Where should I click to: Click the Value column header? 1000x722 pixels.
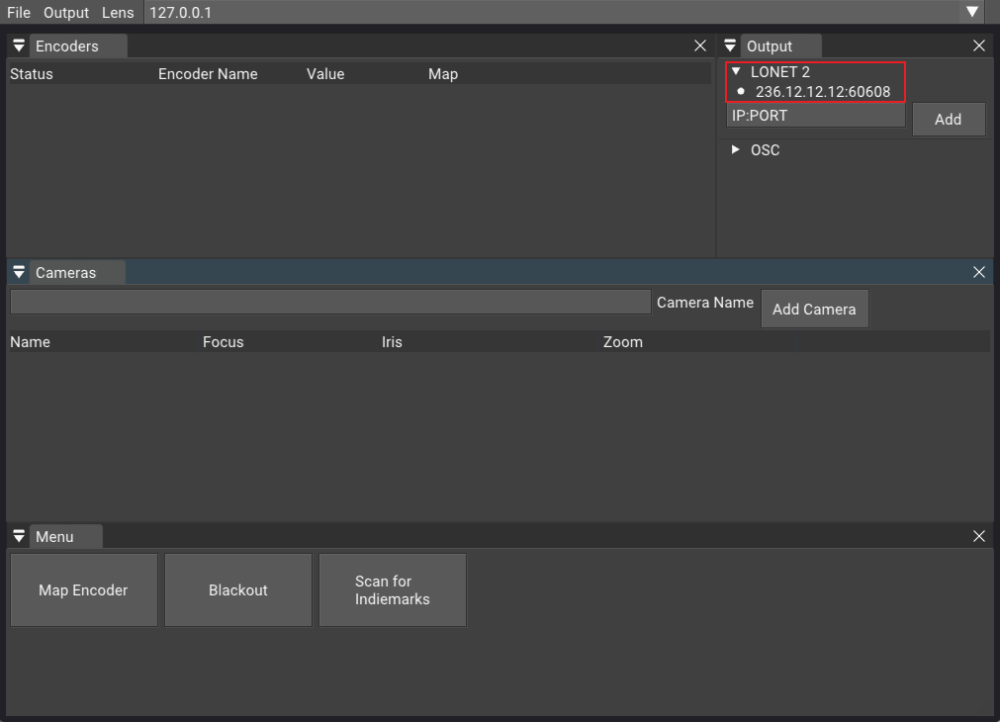pyautogui.click(x=325, y=74)
